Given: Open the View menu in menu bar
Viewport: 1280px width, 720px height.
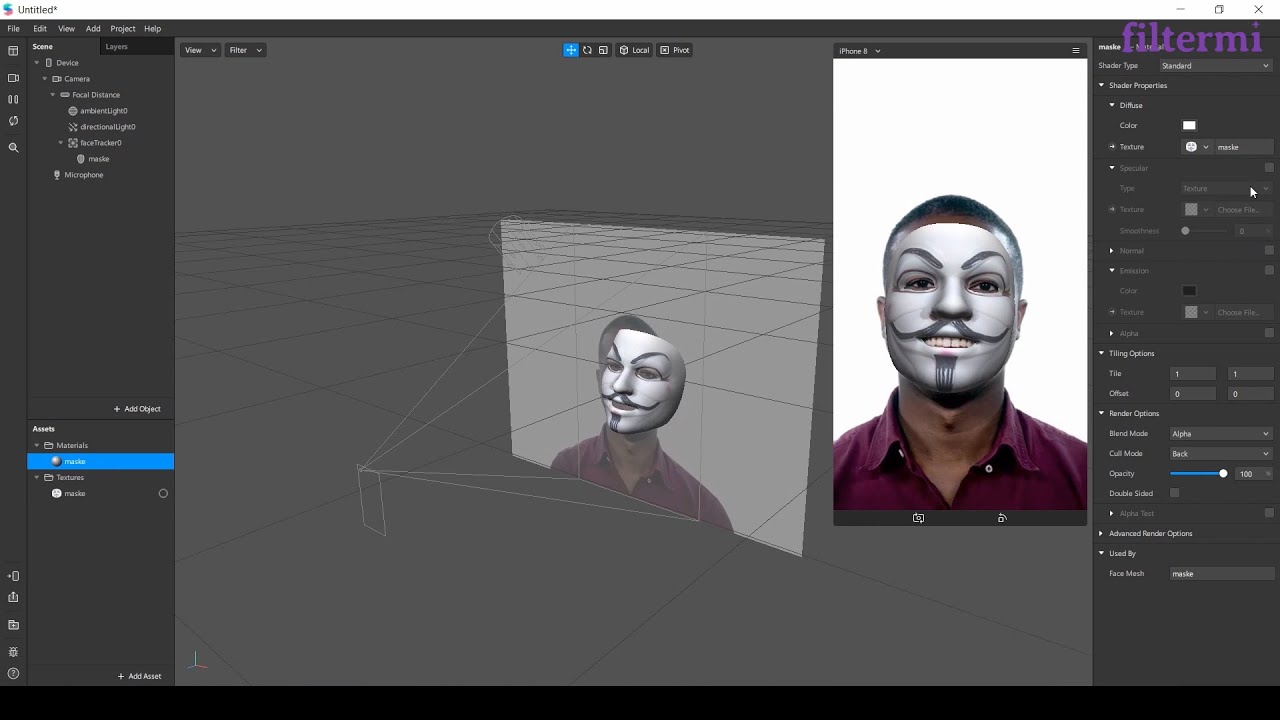Looking at the screenshot, I should coord(66,29).
